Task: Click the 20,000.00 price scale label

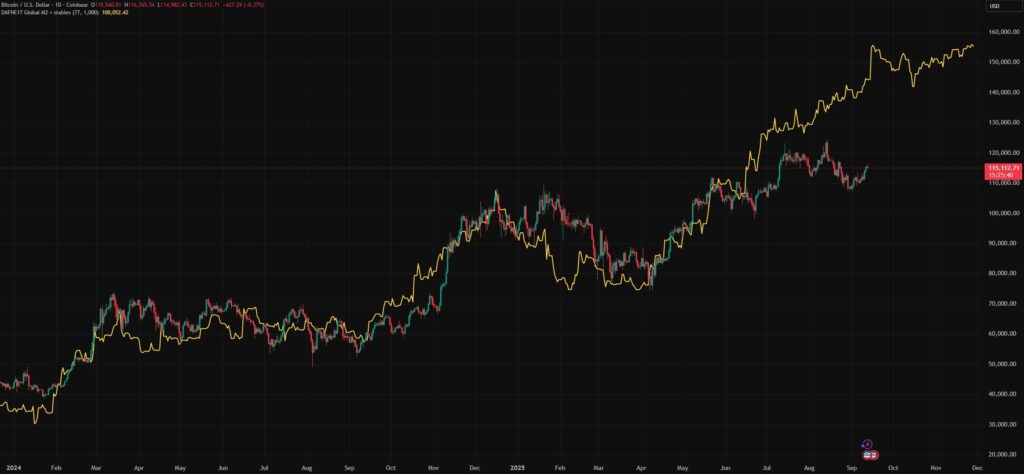Action: tap(1002, 454)
